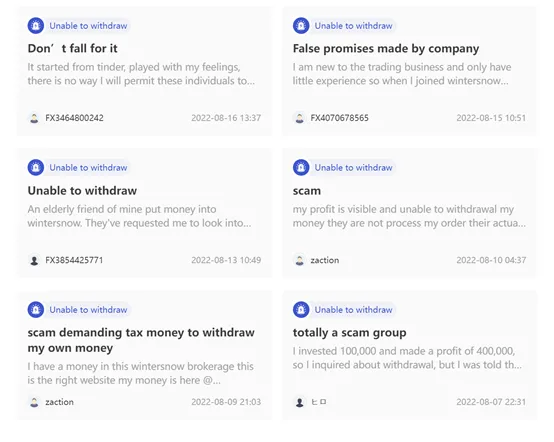Click the timestamp 2022-08-16 13:37
The image size is (554, 442).
click(226, 118)
